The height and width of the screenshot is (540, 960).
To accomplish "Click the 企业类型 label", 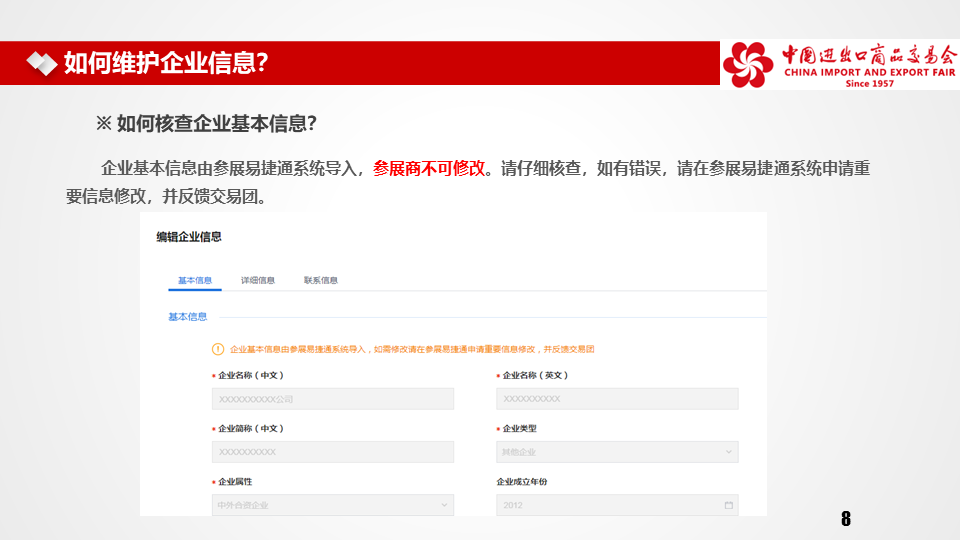I will click(x=519, y=429).
